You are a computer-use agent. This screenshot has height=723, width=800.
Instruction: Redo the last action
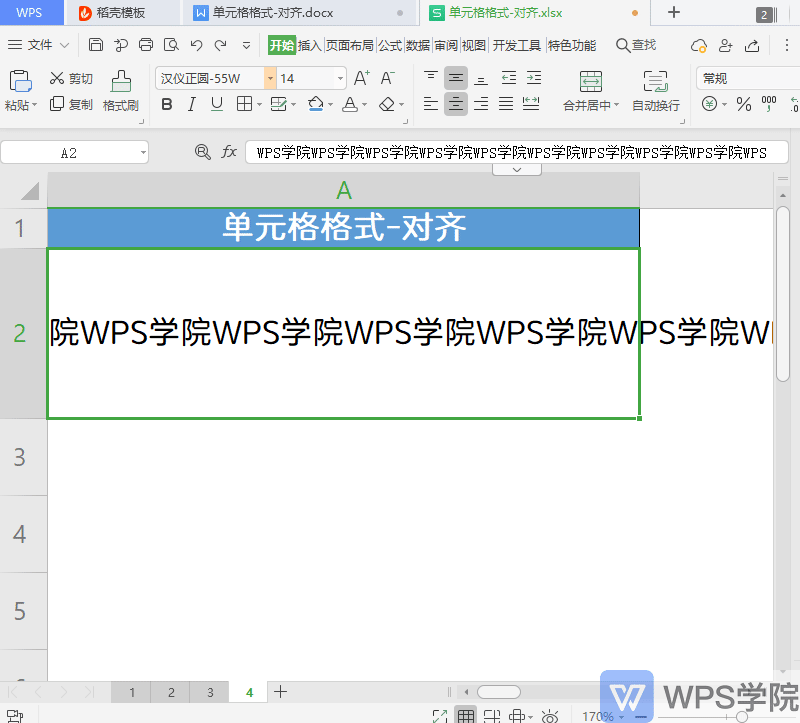(x=220, y=45)
